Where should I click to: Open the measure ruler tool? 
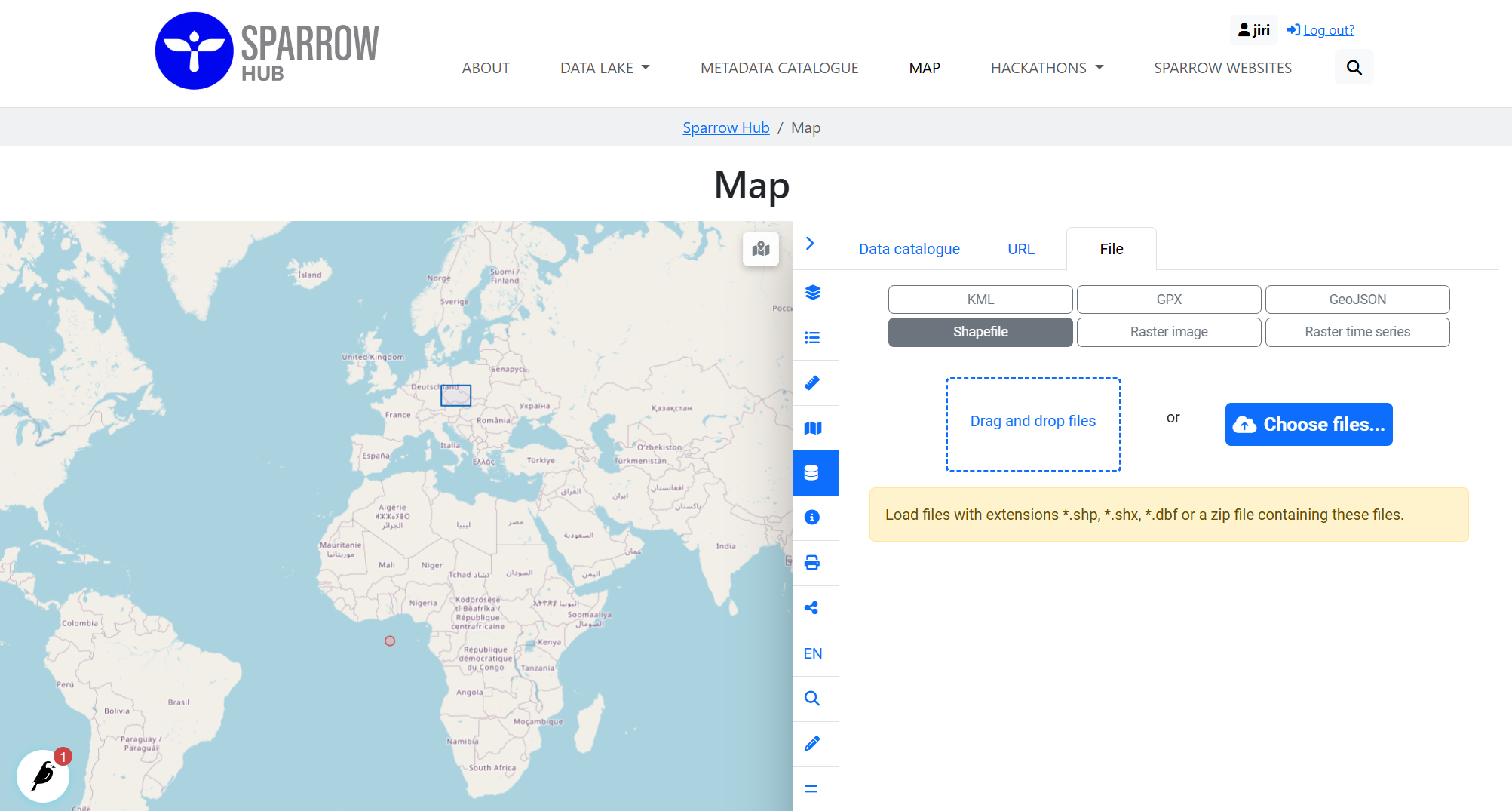pyautogui.click(x=814, y=382)
